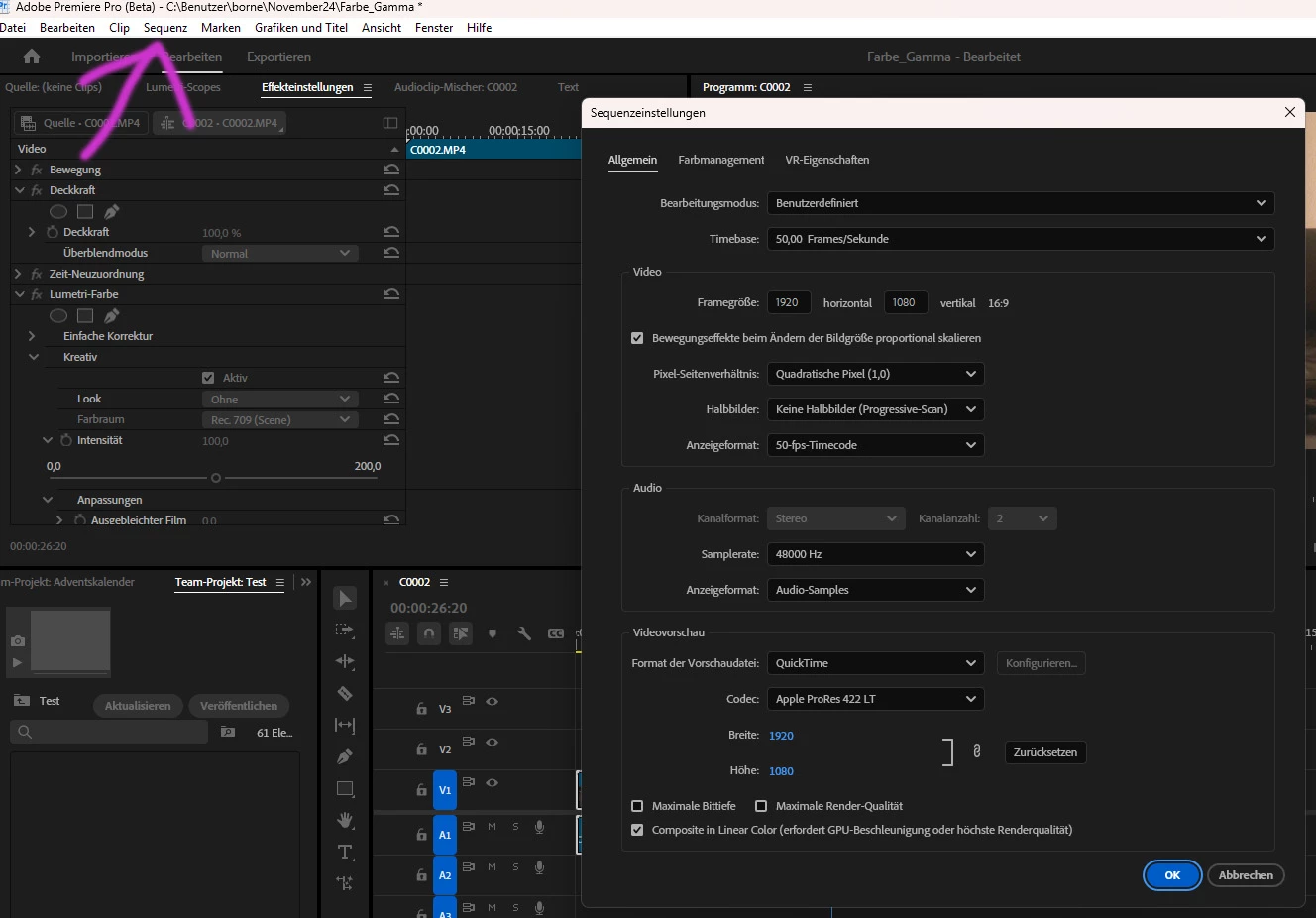Solo audio track A2
Screen dimensions: 1316x918
(515, 867)
